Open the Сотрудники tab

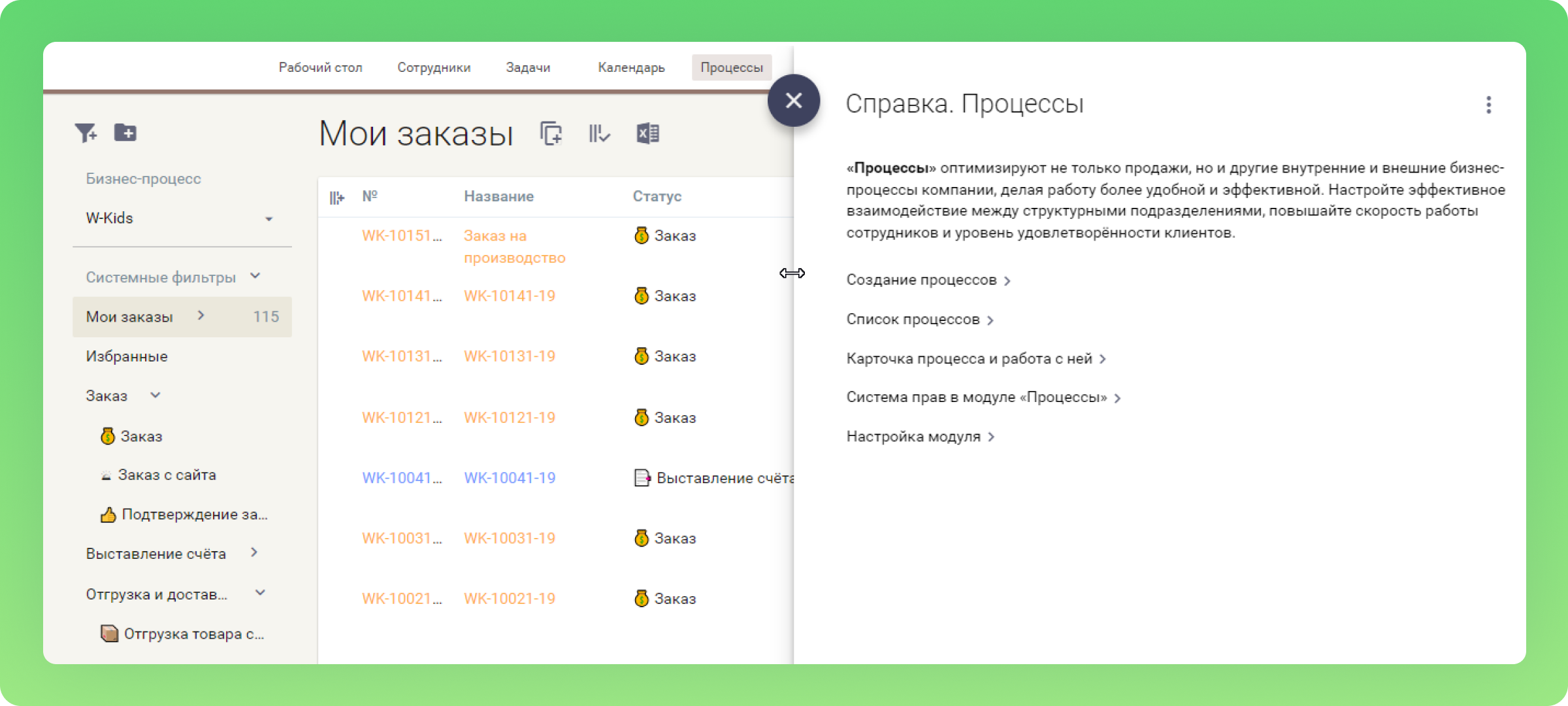(x=434, y=67)
